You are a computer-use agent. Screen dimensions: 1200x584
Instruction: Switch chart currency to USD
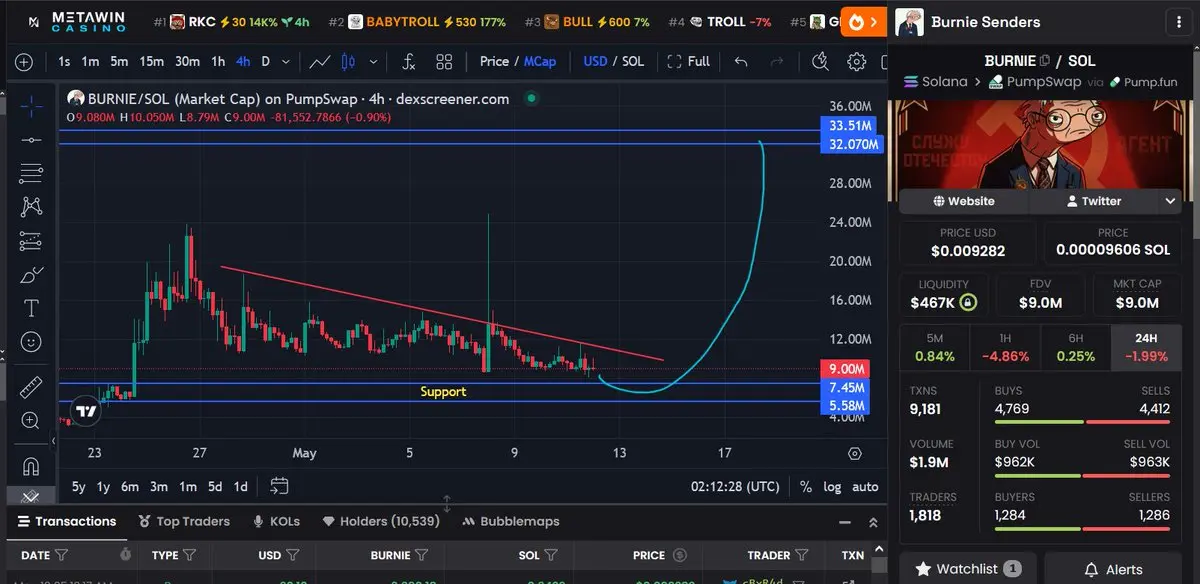[x=595, y=61]
